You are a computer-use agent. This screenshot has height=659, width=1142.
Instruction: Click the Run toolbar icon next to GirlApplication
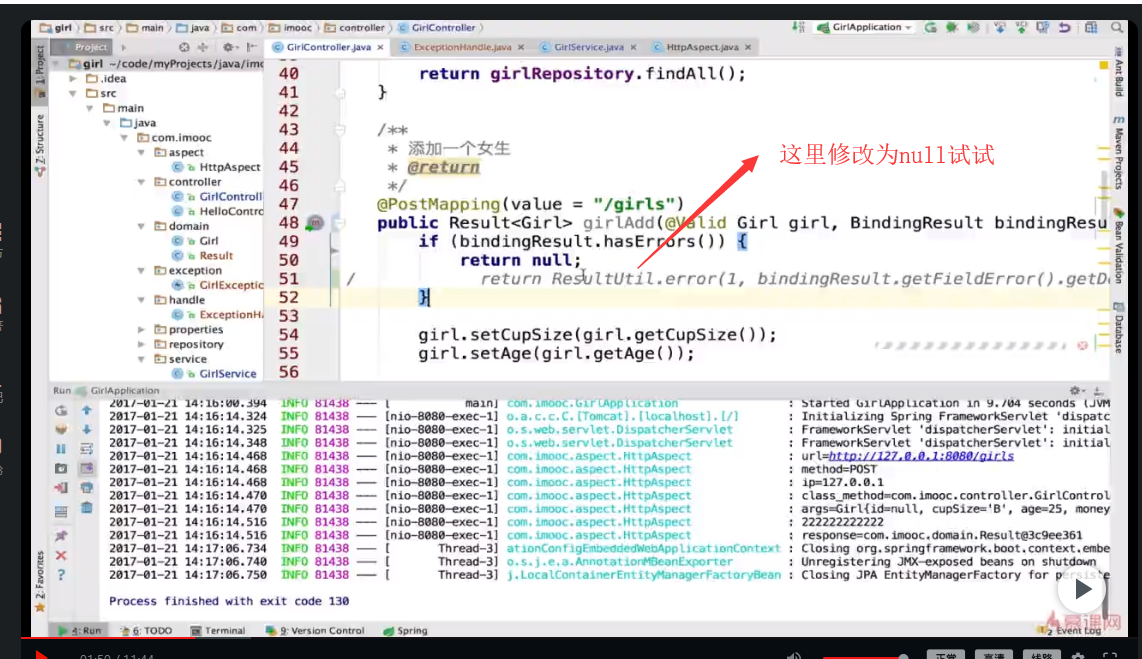click(931, 28)
